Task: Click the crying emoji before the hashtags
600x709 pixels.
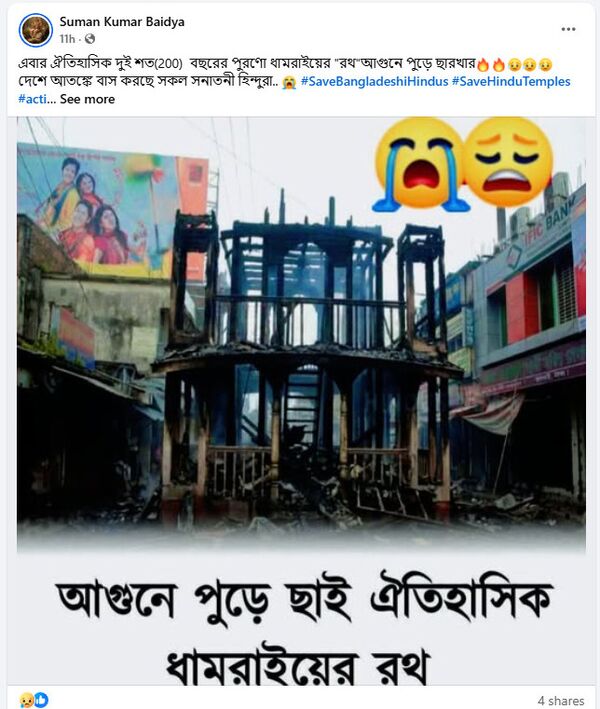Action: [289, 82]
